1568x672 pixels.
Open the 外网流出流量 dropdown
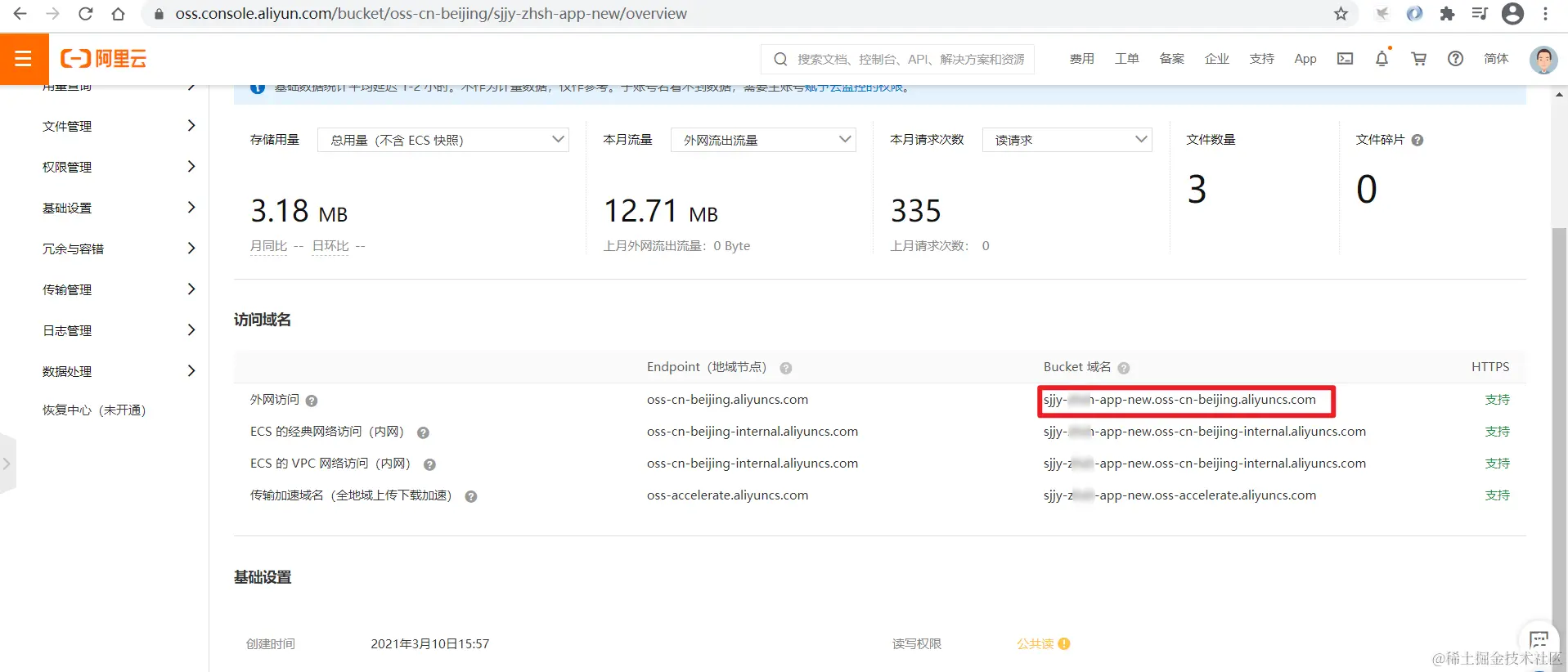[x=763, y=140]
